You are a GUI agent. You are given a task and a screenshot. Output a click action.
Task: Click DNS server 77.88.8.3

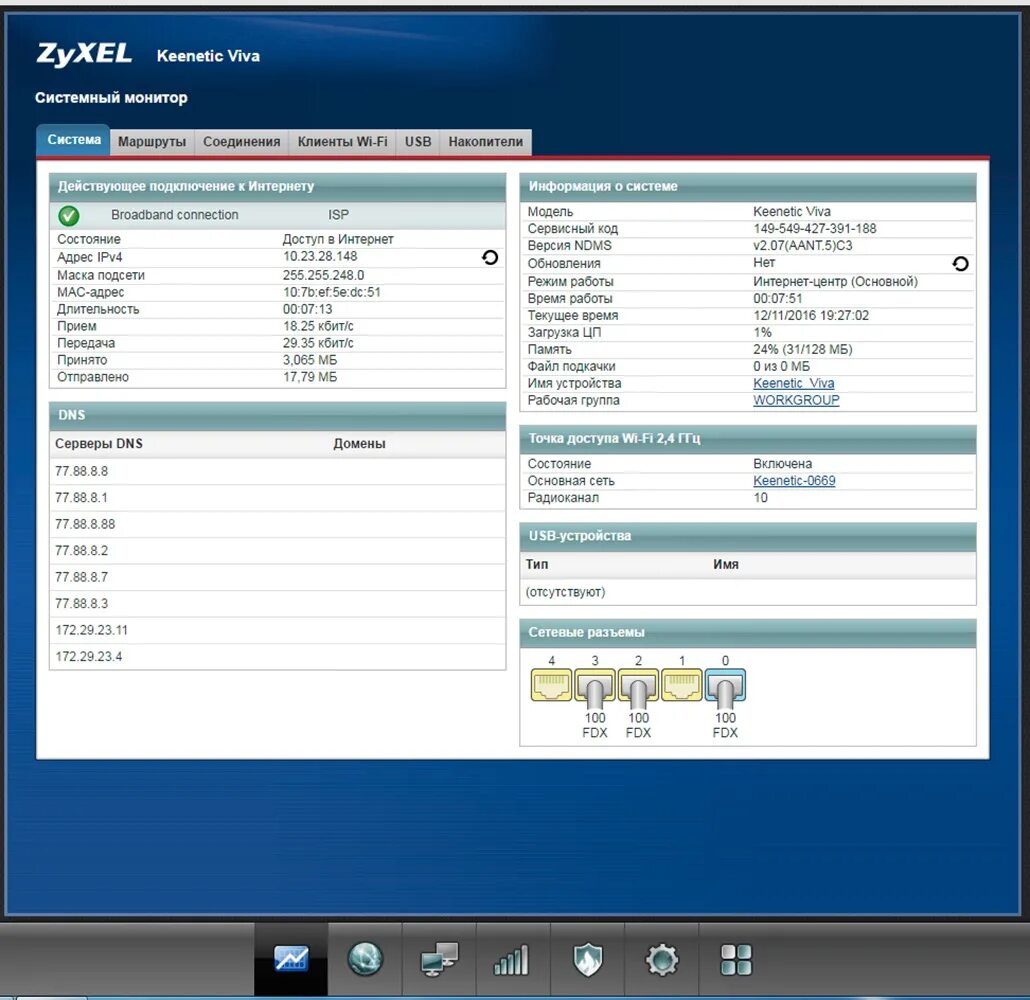[81, 603]
